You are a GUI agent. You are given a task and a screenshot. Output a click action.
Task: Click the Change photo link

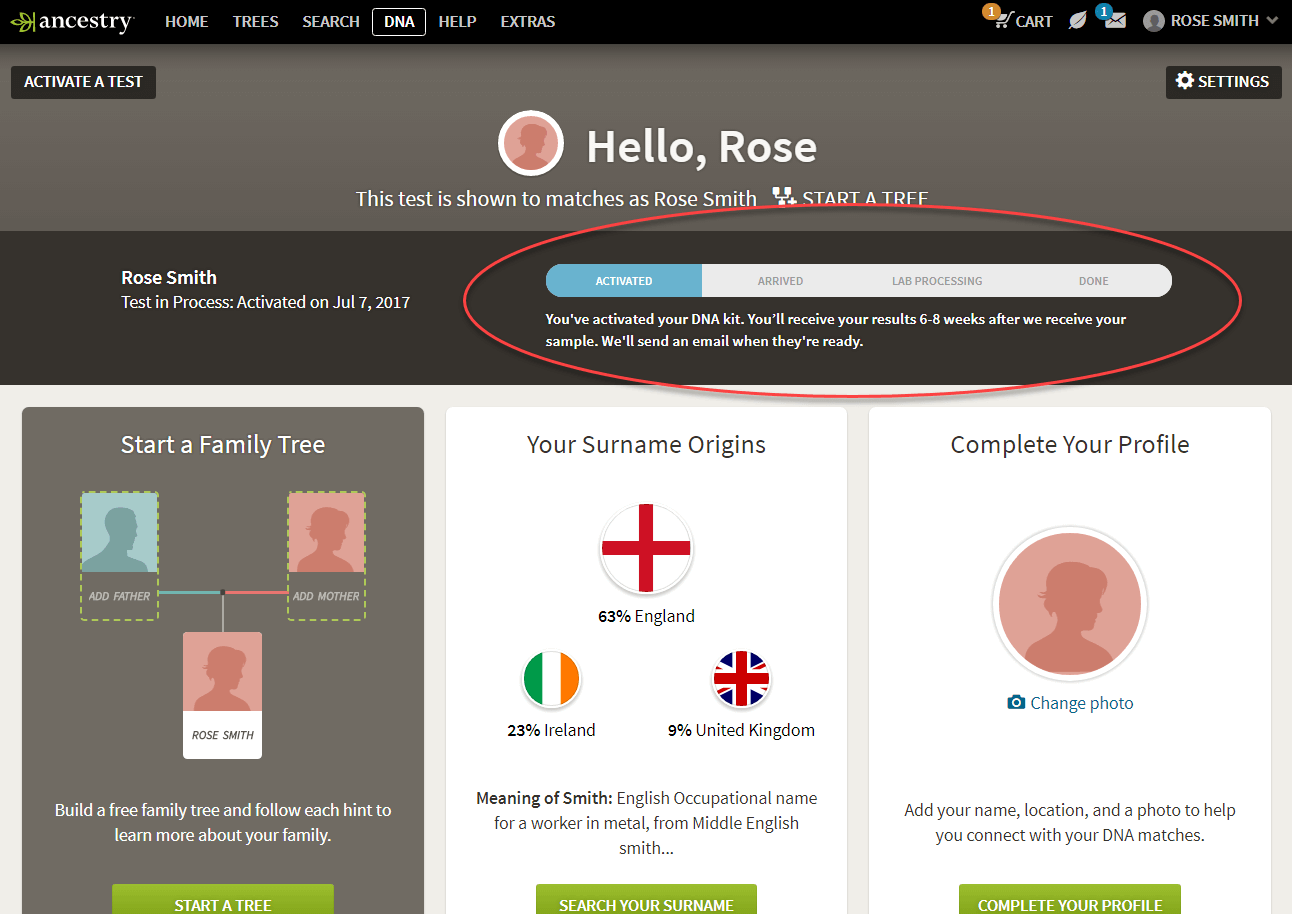coord(1082,703)
